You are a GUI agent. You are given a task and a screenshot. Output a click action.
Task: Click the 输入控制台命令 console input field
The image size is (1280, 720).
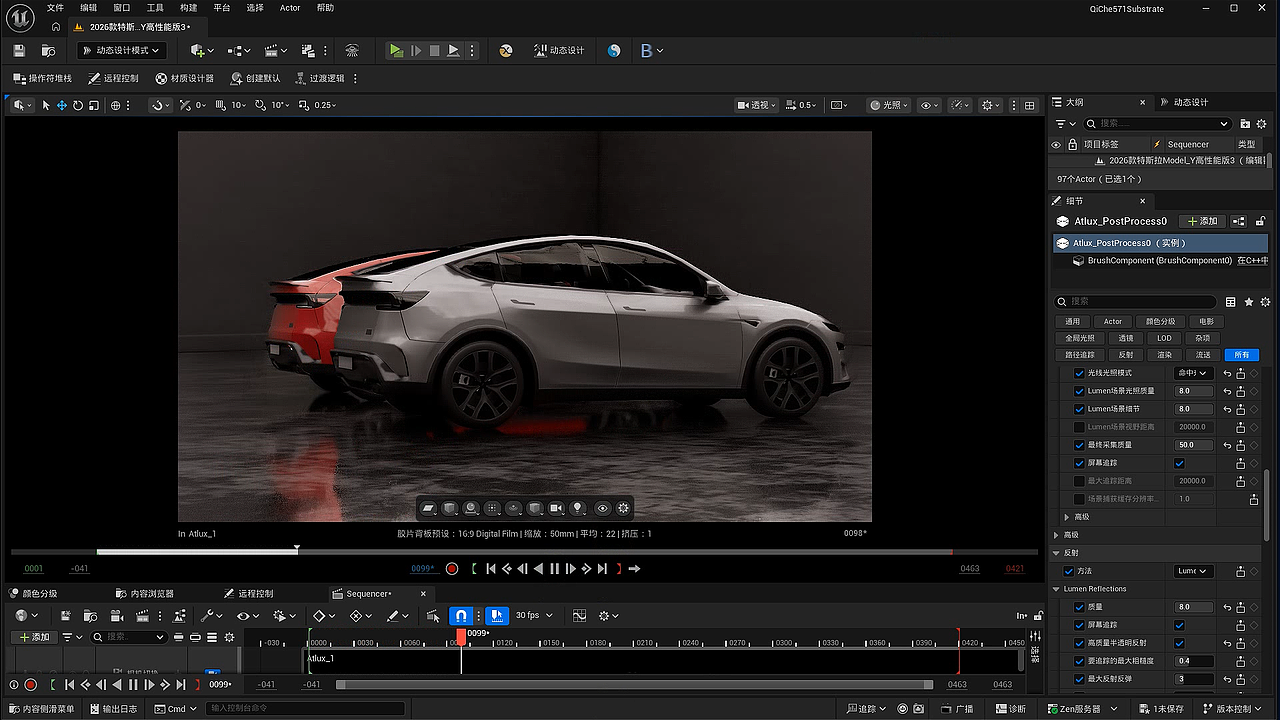(x=305, y=709)
